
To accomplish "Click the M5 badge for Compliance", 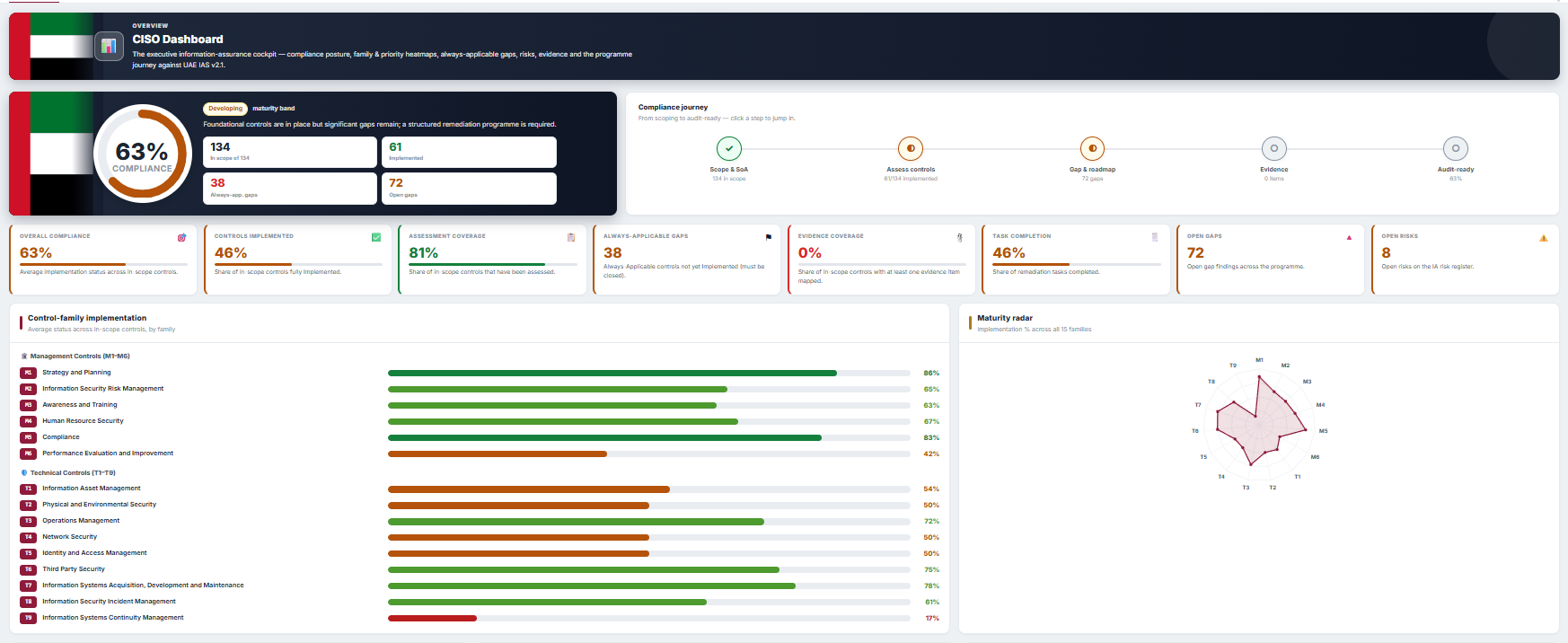I will [28, 437].
